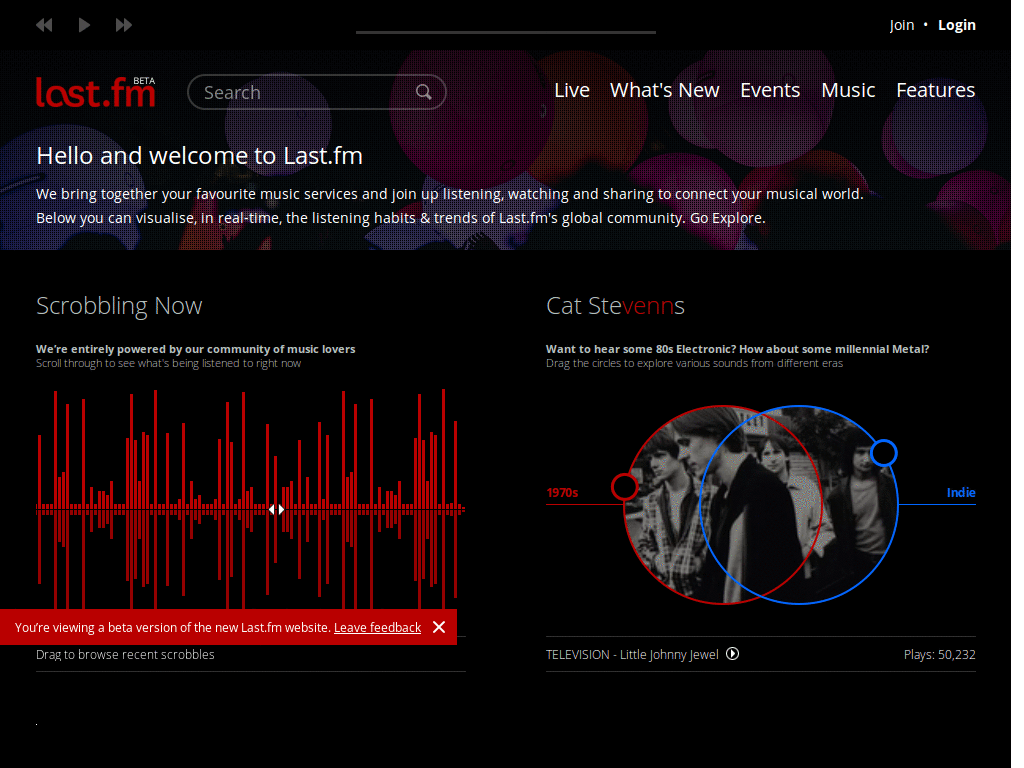This screenshot has height=768, width=1024.
Task: Click the TELEVISION artist name
Action: click(x=578, y=654)
